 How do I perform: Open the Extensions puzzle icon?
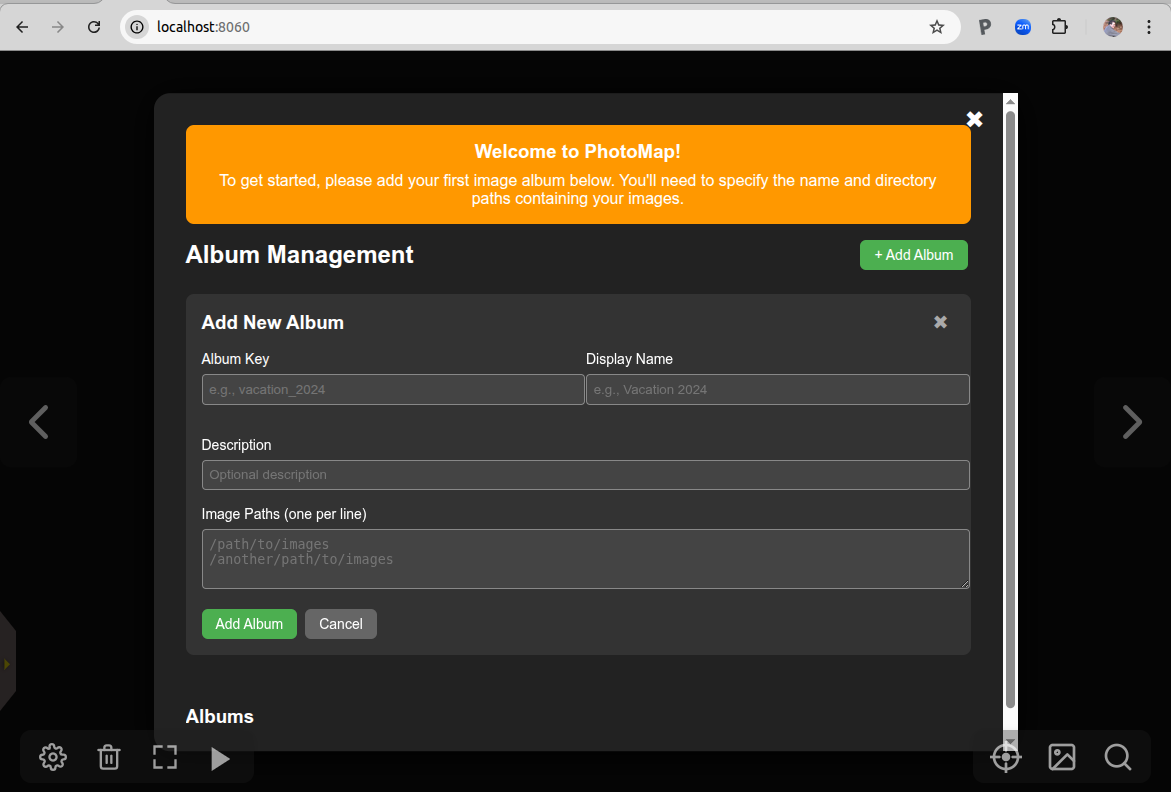click(x=1059, y=27)
